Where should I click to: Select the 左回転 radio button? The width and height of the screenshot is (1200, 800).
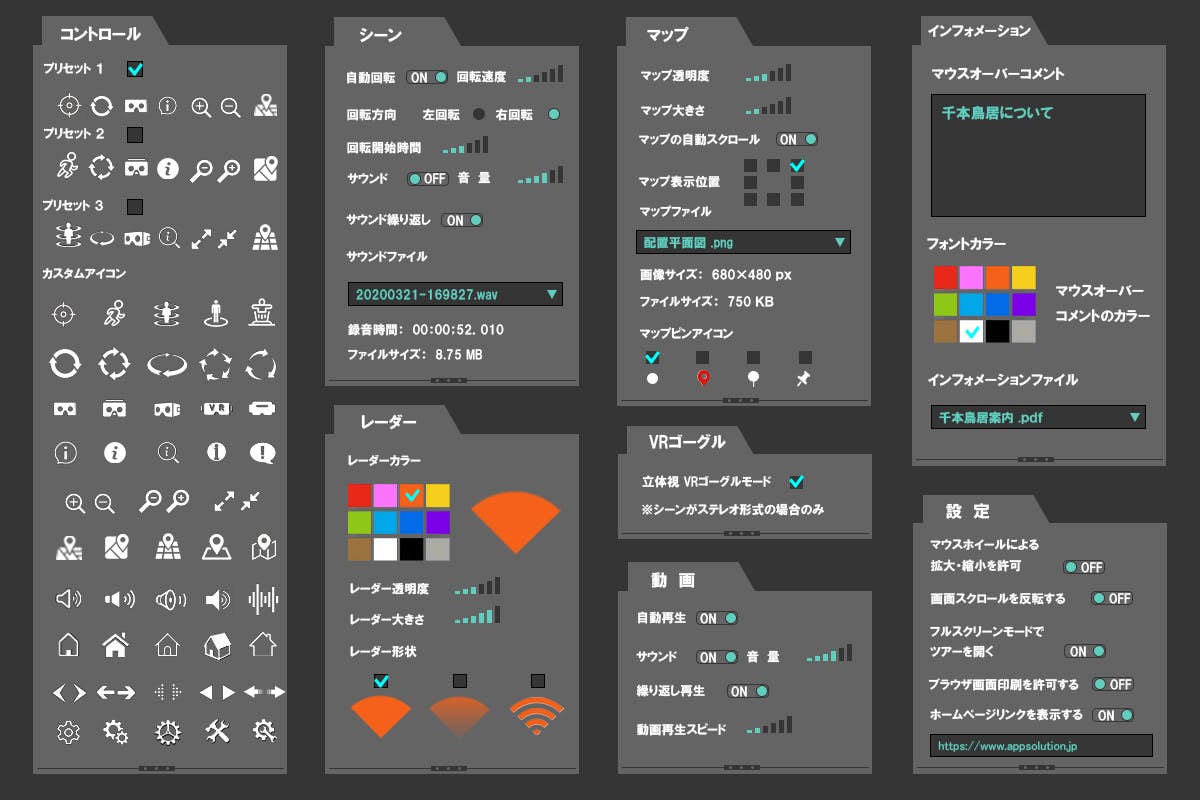click(479, 114)
